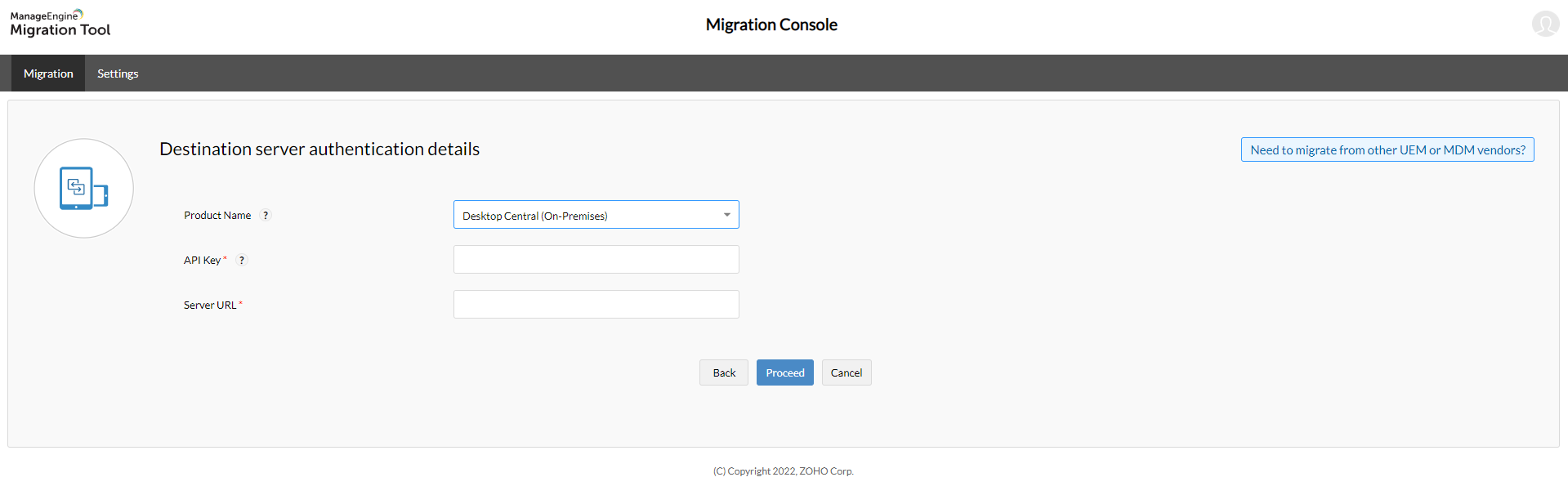The image size is (1568, 495).
Task: Click the Cancel button
Action: tap(847, 372)
